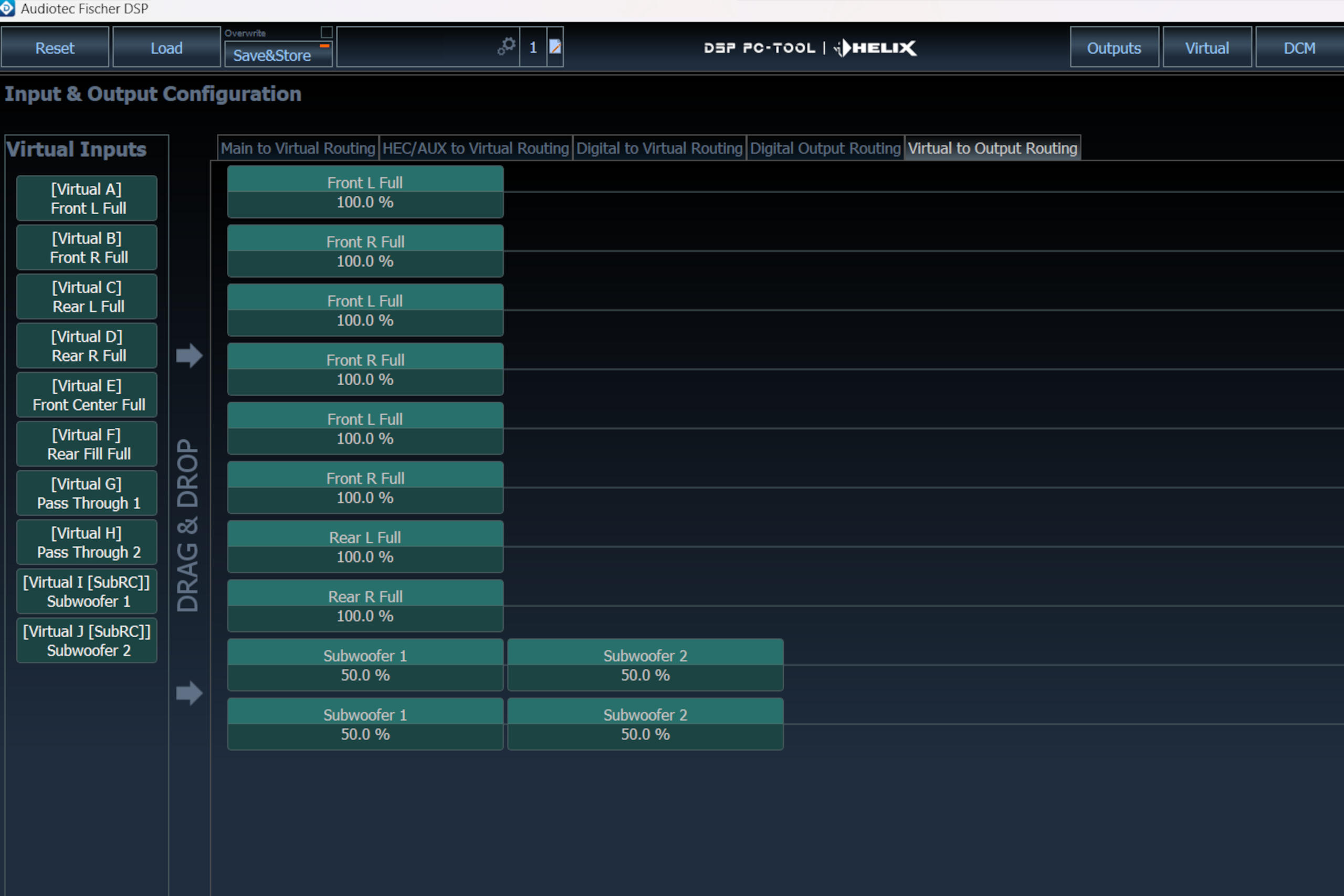The height and width of the screenshot is (896, 1344).
Task: Select the HEC/AUX to Virtual Routing tab
Action: pos(476,148)
